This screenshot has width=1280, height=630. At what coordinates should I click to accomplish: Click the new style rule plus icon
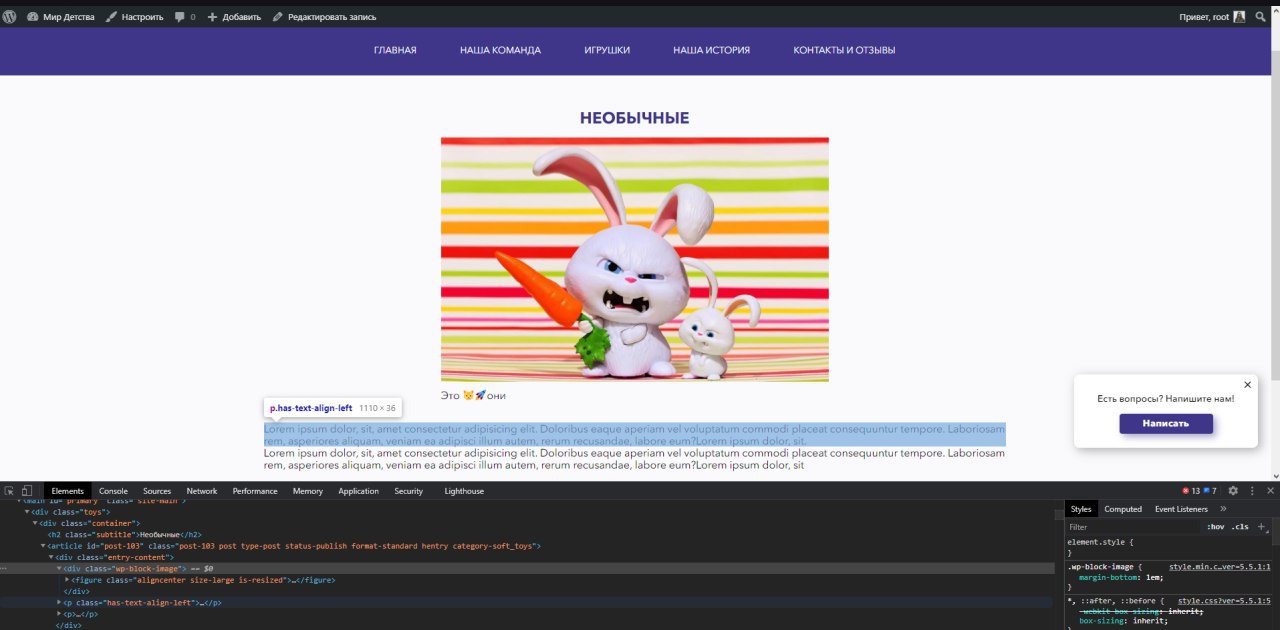click(x=1261, y=527)
